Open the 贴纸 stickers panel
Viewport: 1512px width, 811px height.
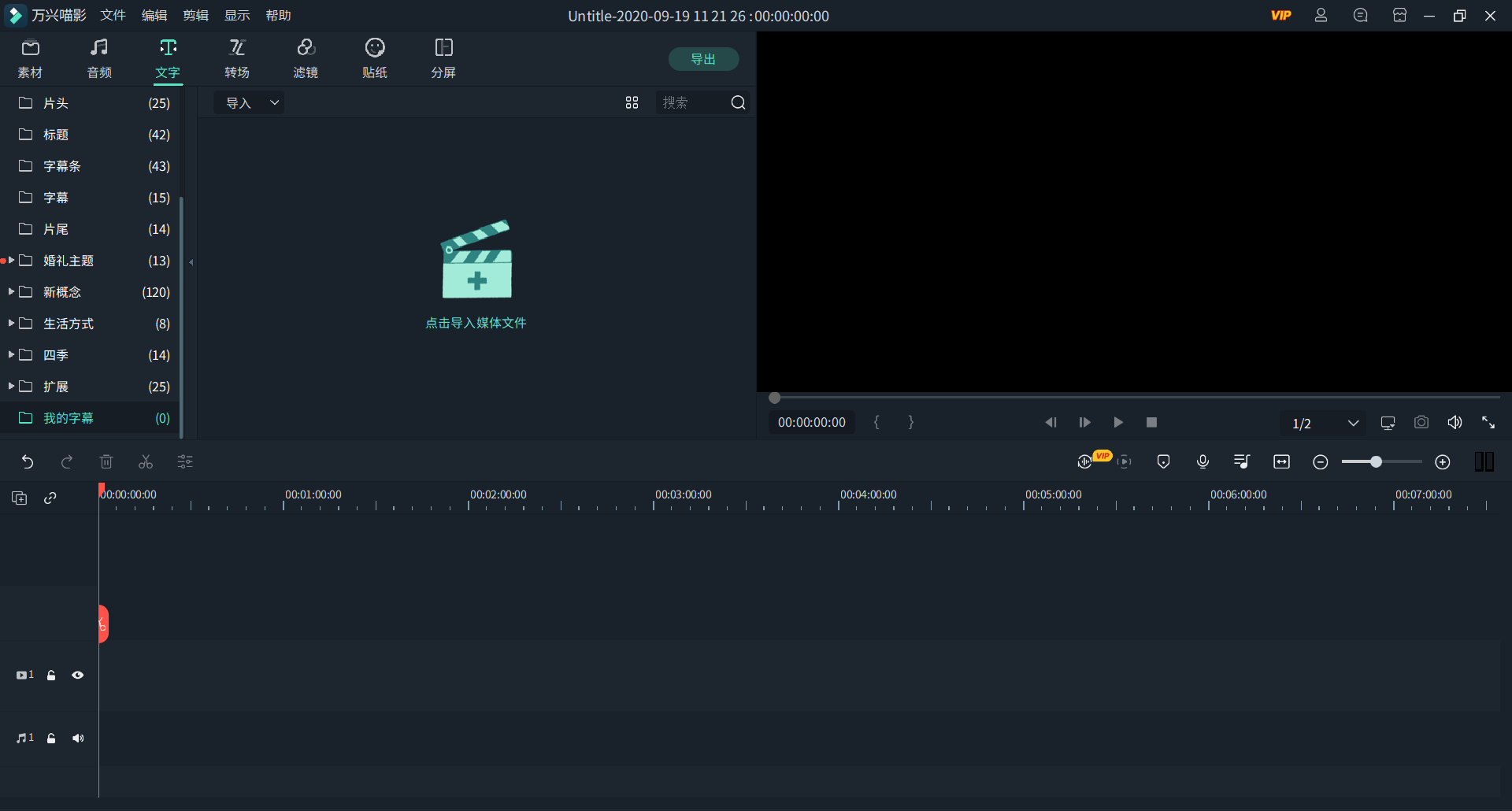(375, 59)
